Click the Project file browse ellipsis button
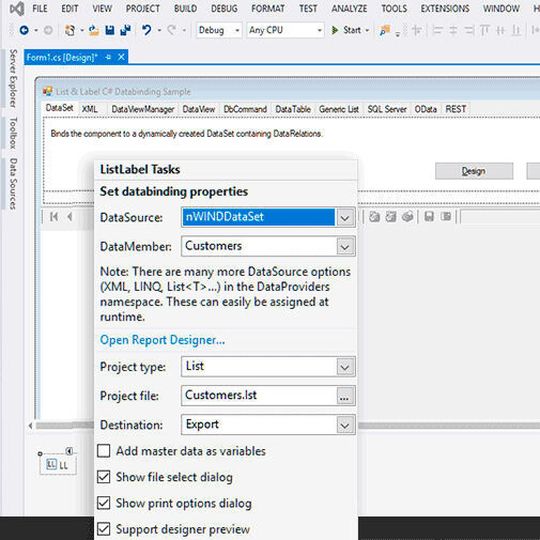 point(345,396)
